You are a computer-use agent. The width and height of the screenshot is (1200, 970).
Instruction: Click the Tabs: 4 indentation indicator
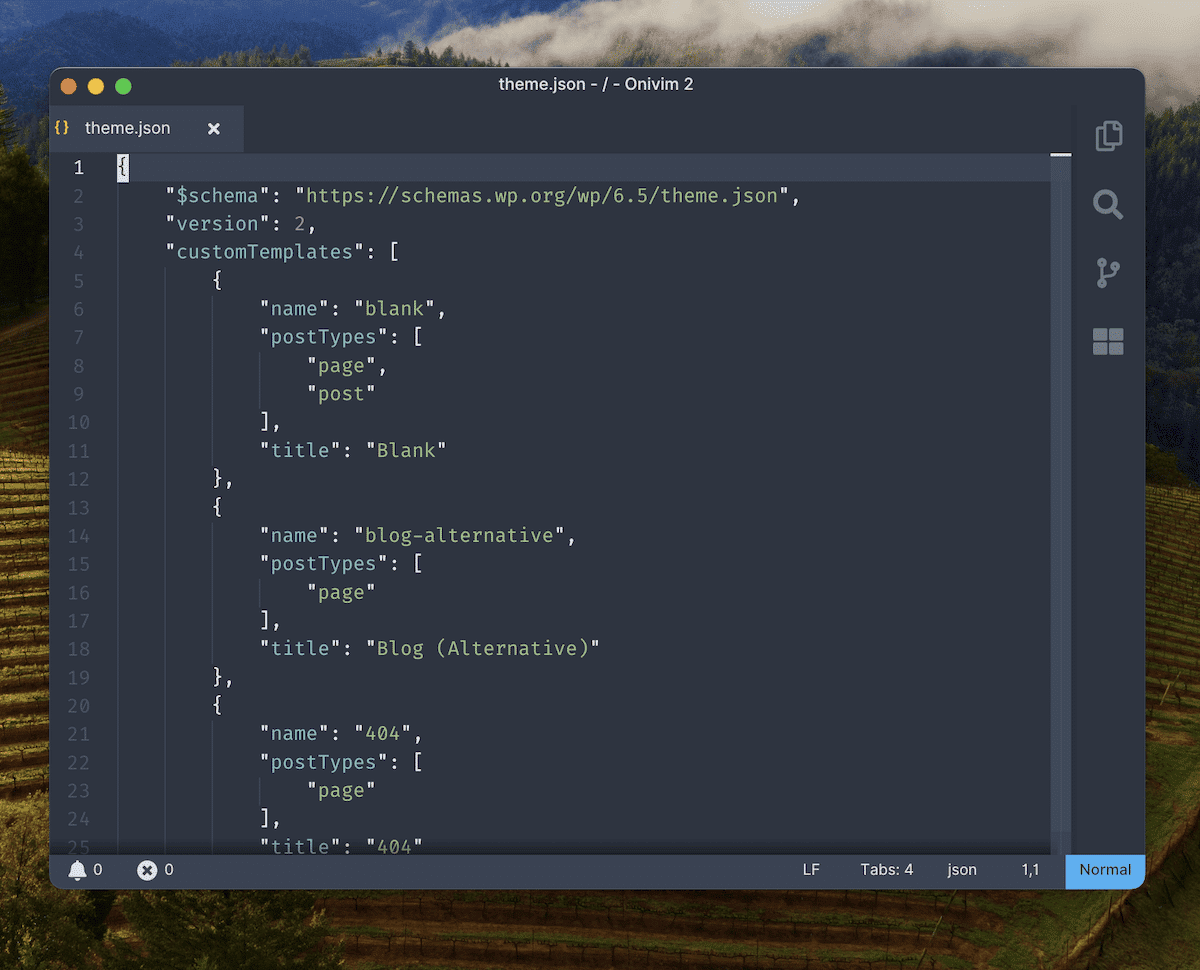(x=886, y=869)
